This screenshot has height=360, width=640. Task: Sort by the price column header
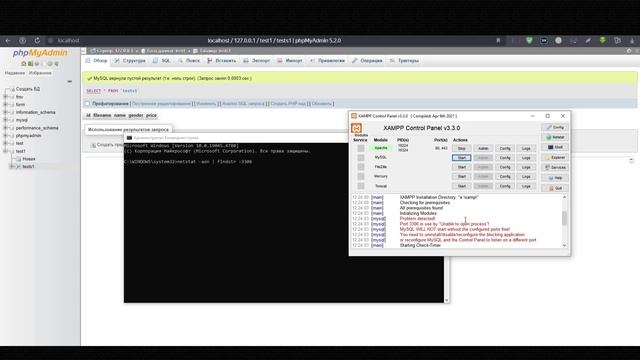pos(151,116)
